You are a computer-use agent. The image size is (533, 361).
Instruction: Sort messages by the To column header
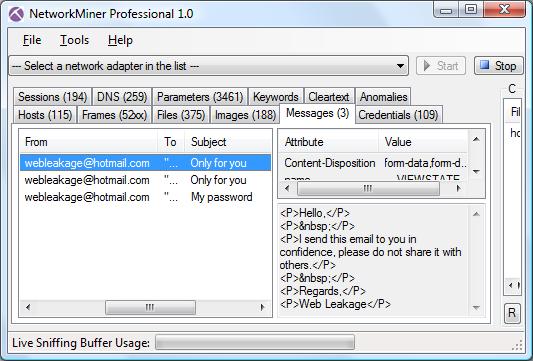pos(171,142)
